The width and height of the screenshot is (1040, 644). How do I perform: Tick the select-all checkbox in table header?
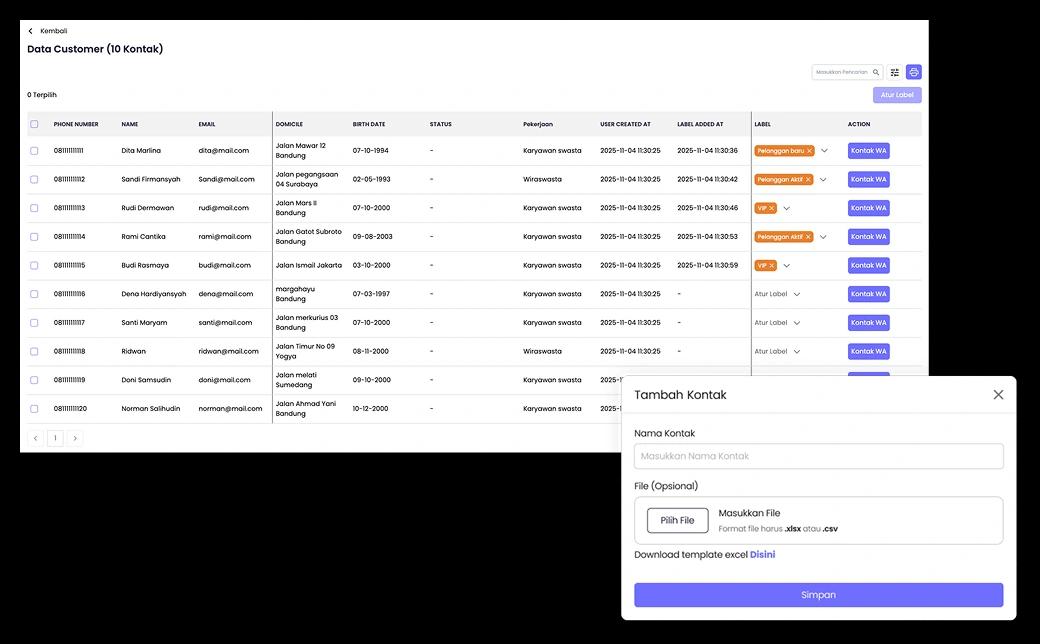pos(34,125)
